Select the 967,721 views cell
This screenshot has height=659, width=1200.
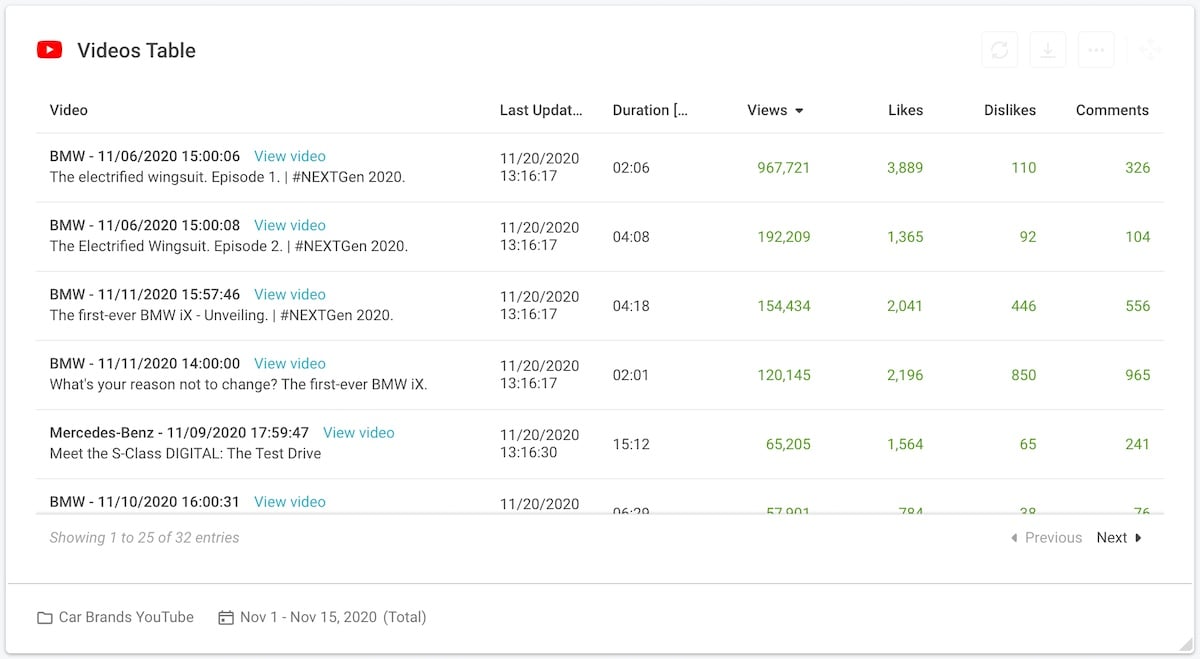pos(783,167)
